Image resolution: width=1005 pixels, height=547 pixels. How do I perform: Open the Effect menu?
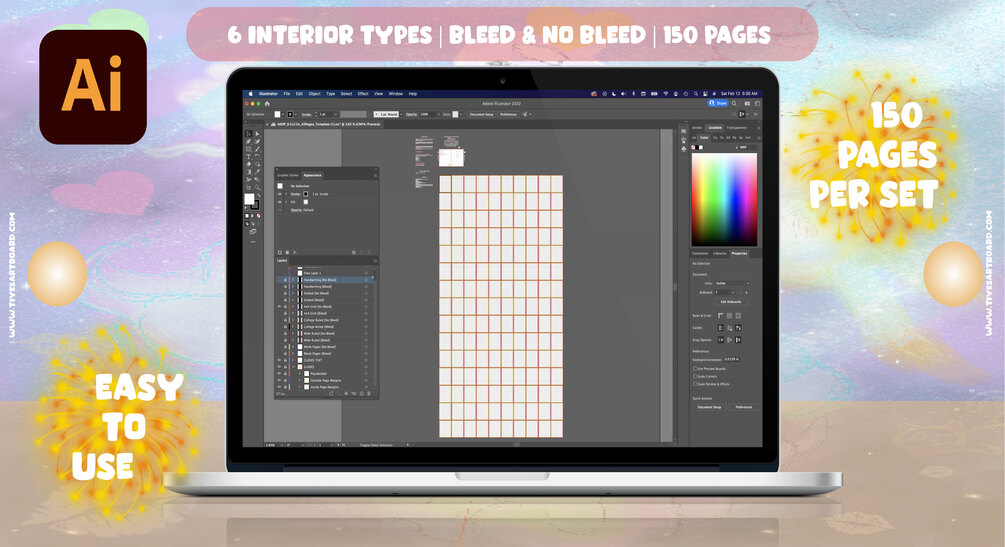pos(363,94)
